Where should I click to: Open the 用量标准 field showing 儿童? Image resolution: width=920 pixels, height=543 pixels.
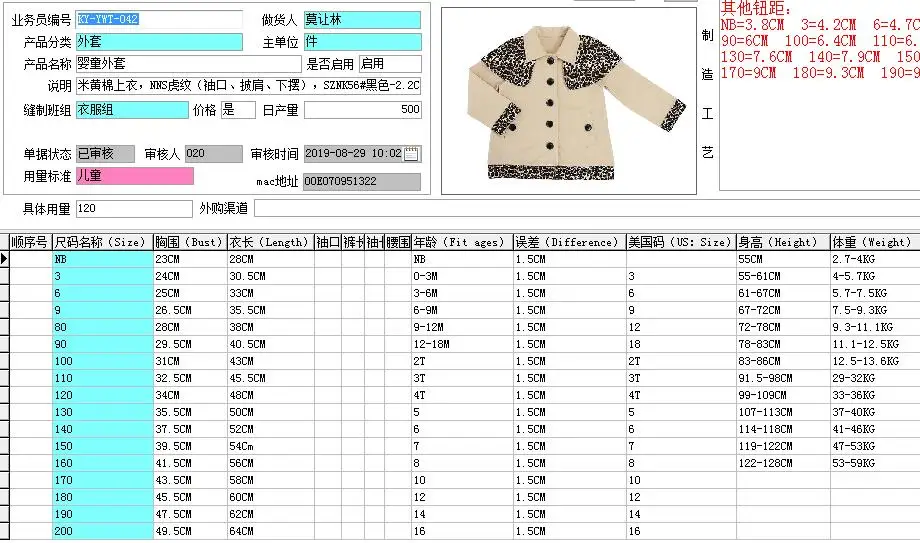pyautogui.click(x=134, y=176)
